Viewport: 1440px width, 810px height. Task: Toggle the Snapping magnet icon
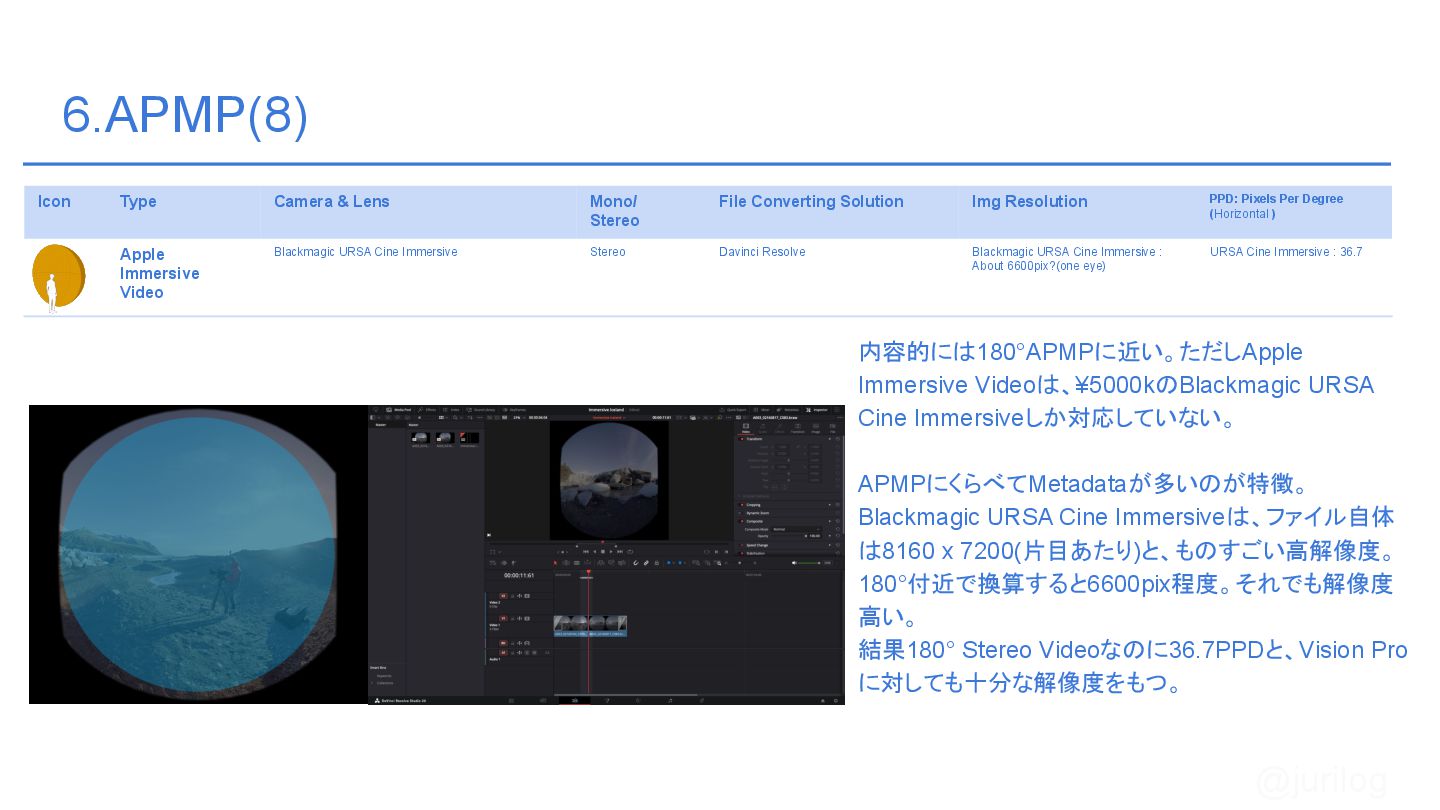(x=635, y=563)
